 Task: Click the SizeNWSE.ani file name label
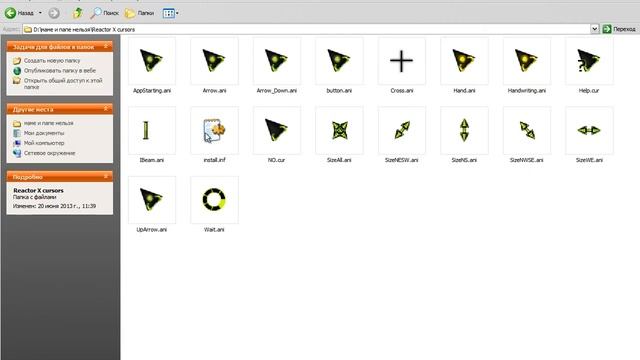click(527, 160)
